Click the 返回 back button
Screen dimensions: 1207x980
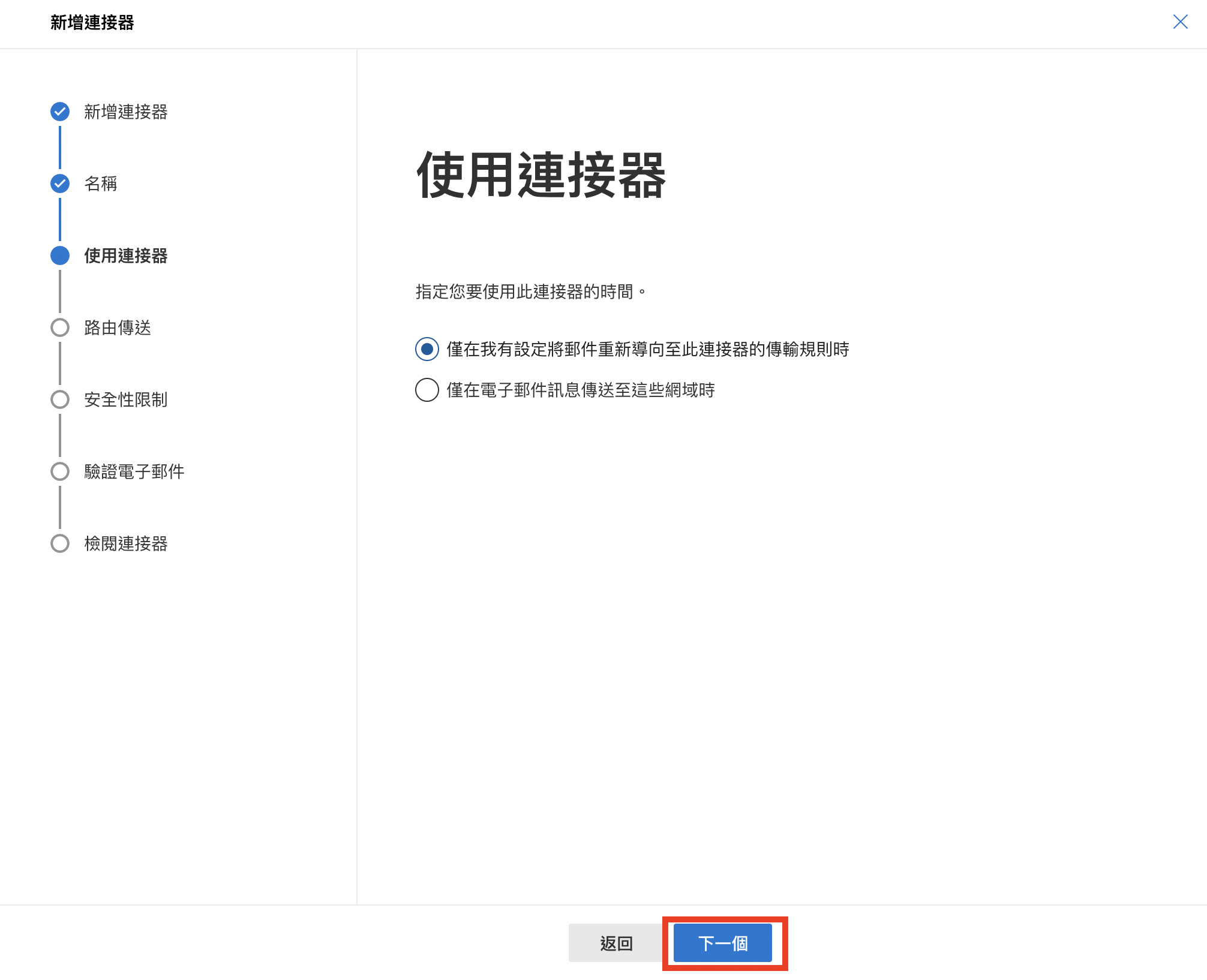point(616,943)
